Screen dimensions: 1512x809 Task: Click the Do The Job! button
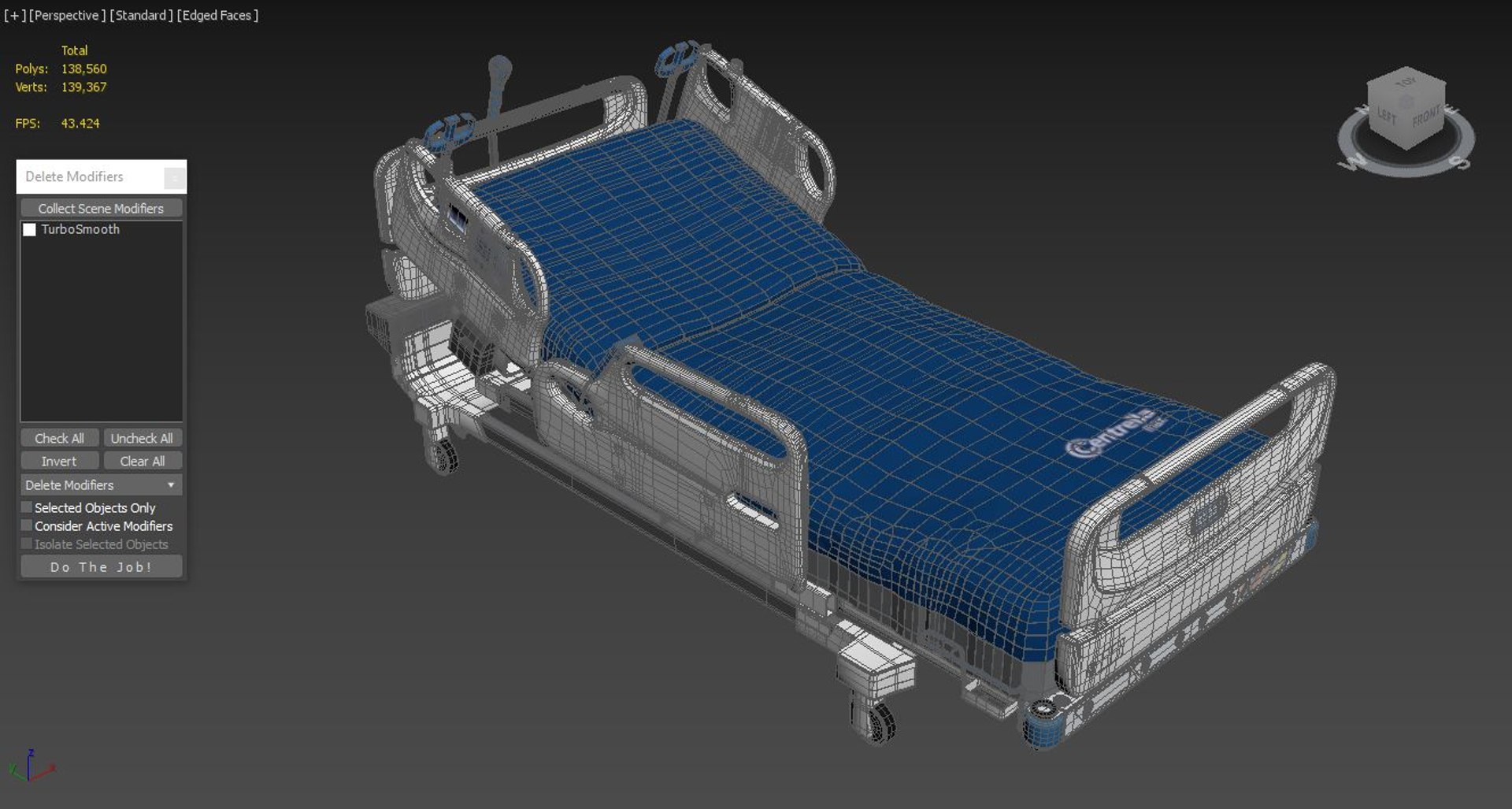(x=101, y=566)
